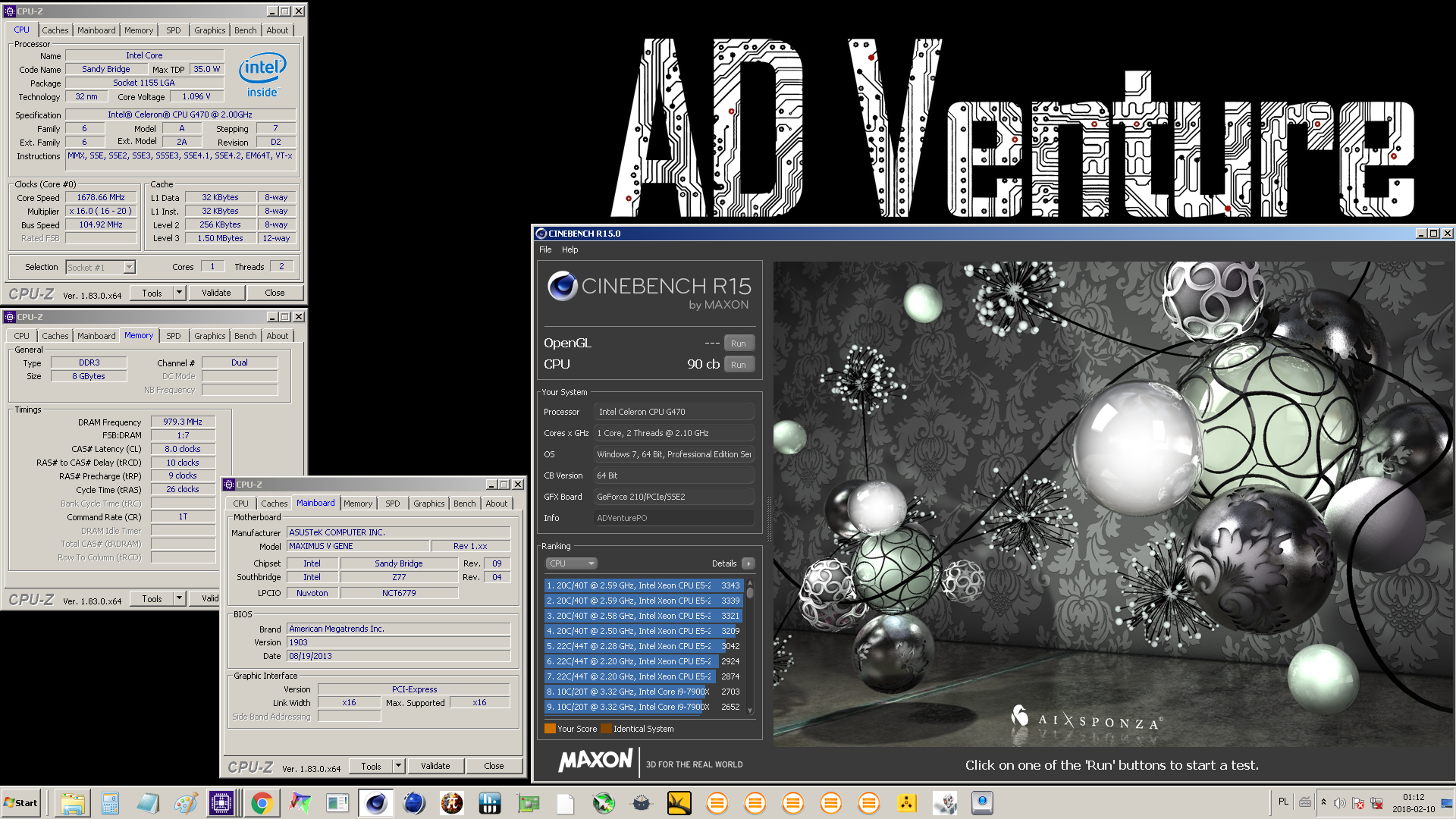Click the yellow and black square taskbar icon

tap(679, 803)
